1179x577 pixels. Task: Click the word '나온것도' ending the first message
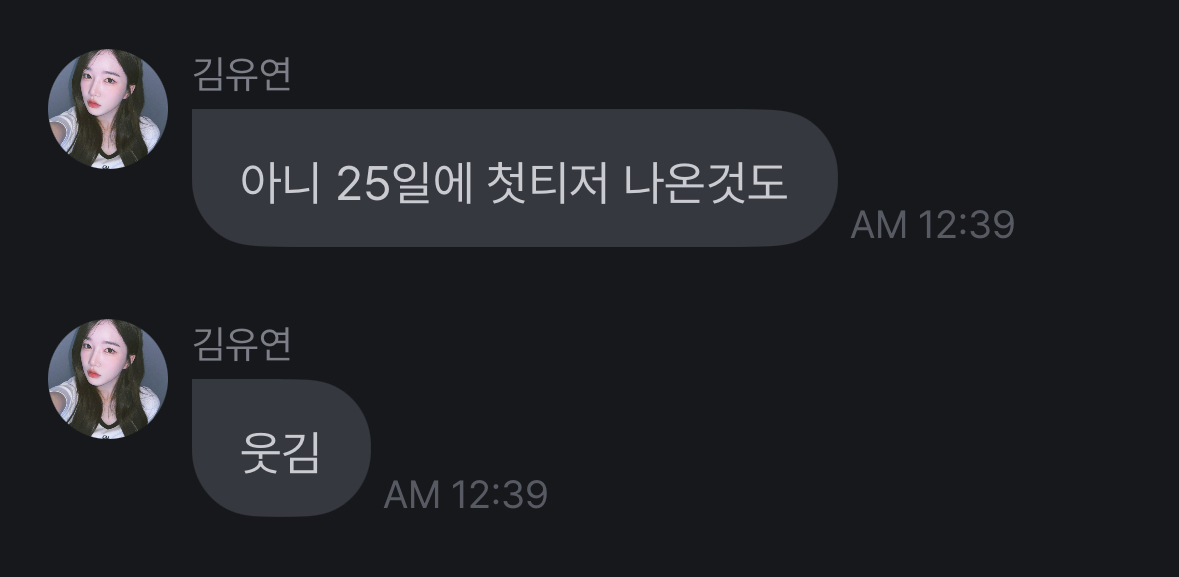coord(705,183)
